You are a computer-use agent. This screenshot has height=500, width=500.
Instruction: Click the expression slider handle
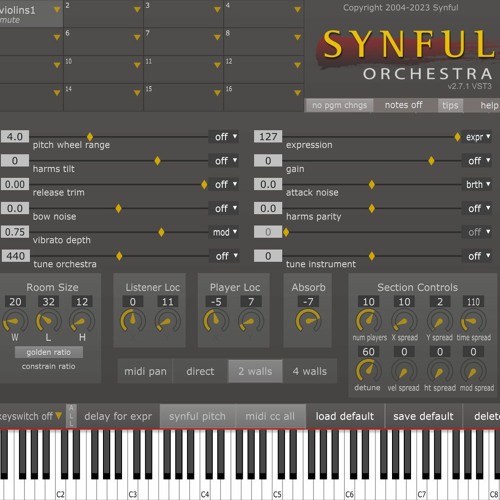click(x=457, y=137)
